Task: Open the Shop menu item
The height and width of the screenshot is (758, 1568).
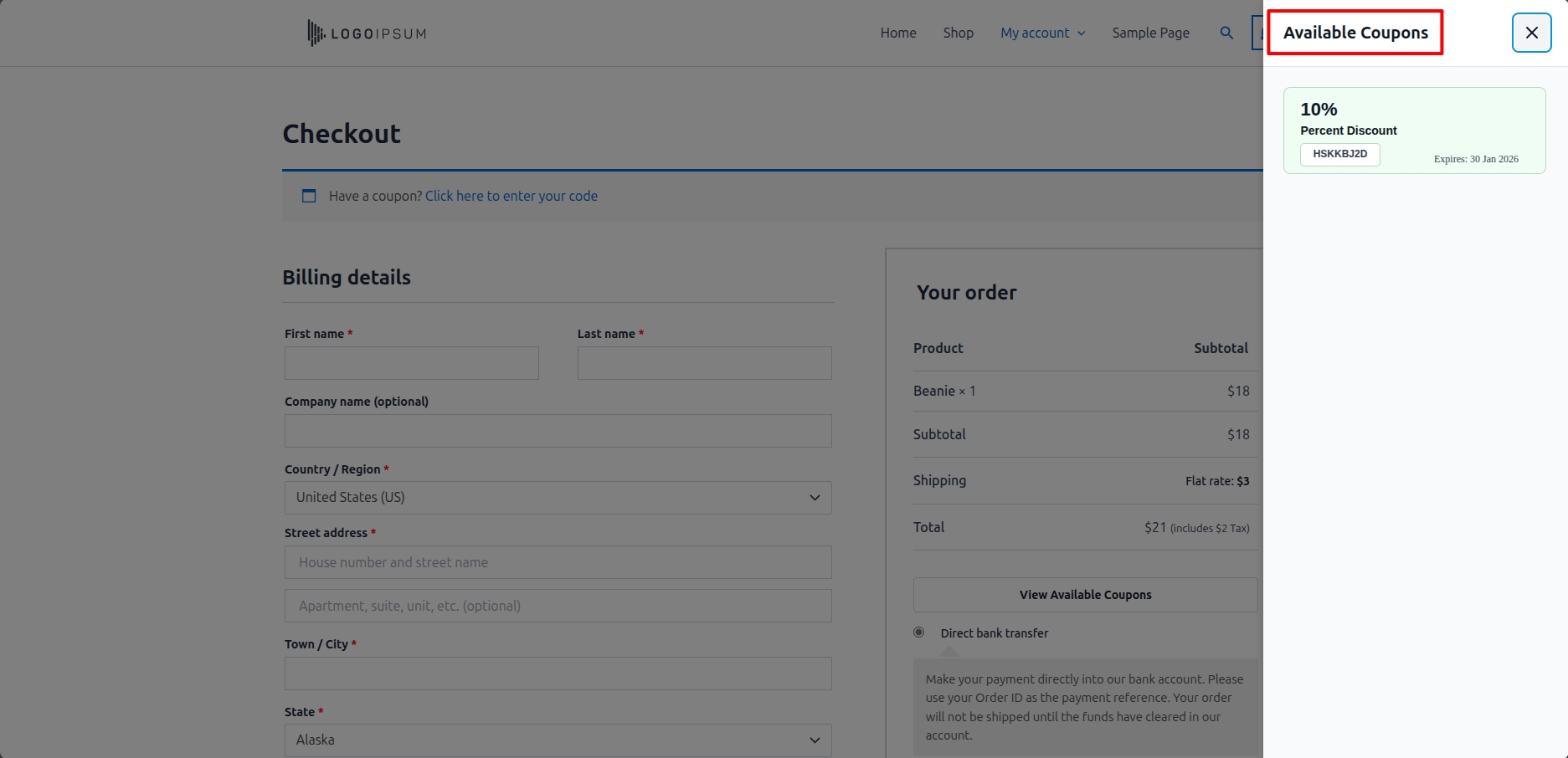Action: (x=958, y=33)
